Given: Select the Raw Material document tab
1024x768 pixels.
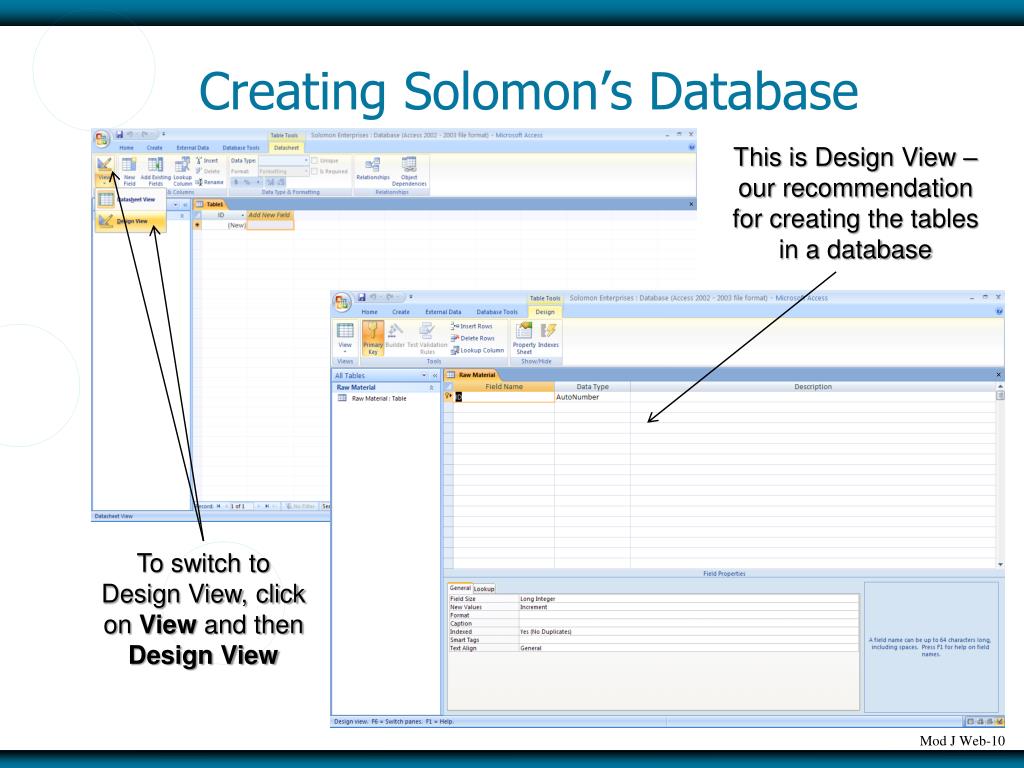Looking at the screenshot, I should [x=472, y=375].
